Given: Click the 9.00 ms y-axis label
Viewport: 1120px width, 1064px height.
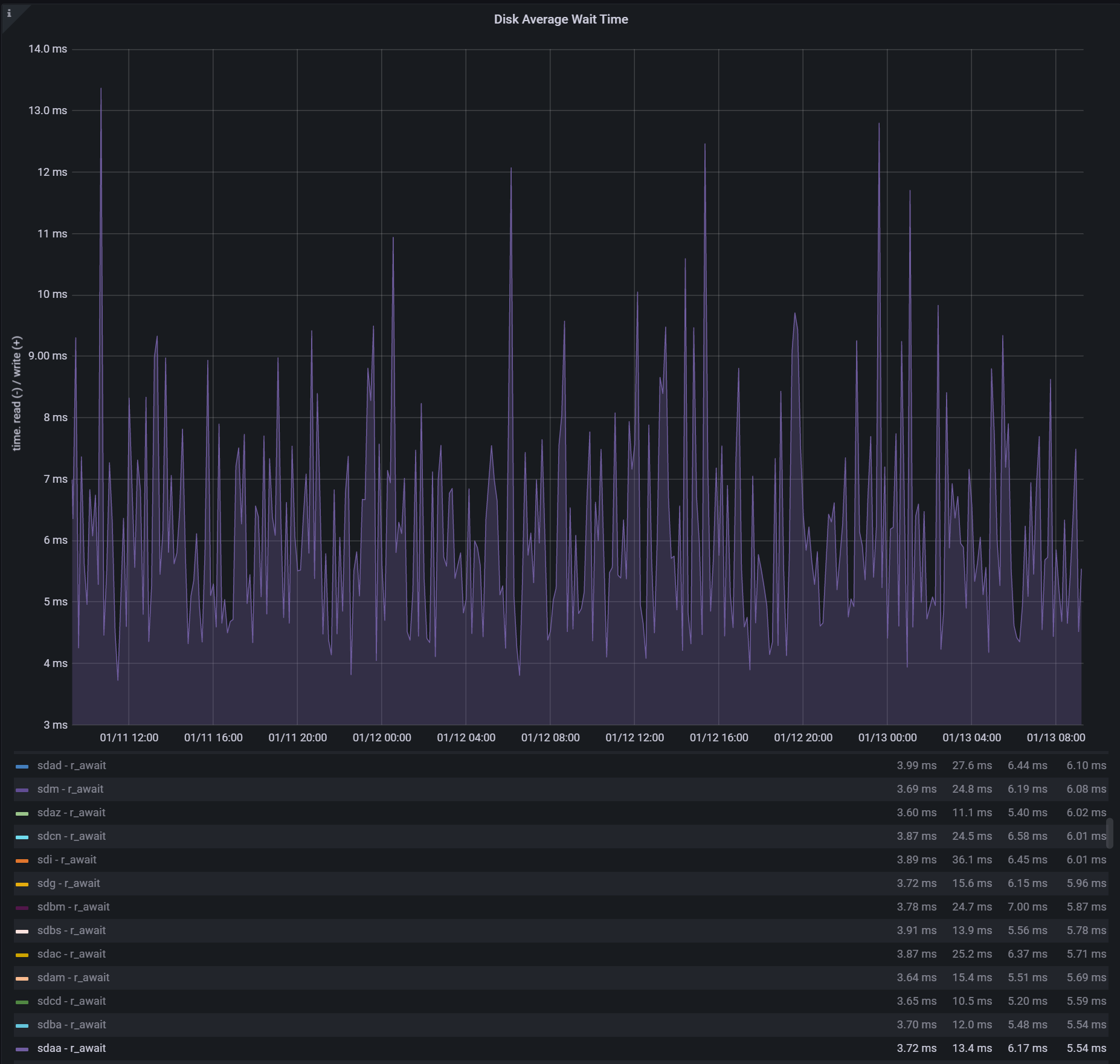Looking at the screenshot, I should point(48,356).
